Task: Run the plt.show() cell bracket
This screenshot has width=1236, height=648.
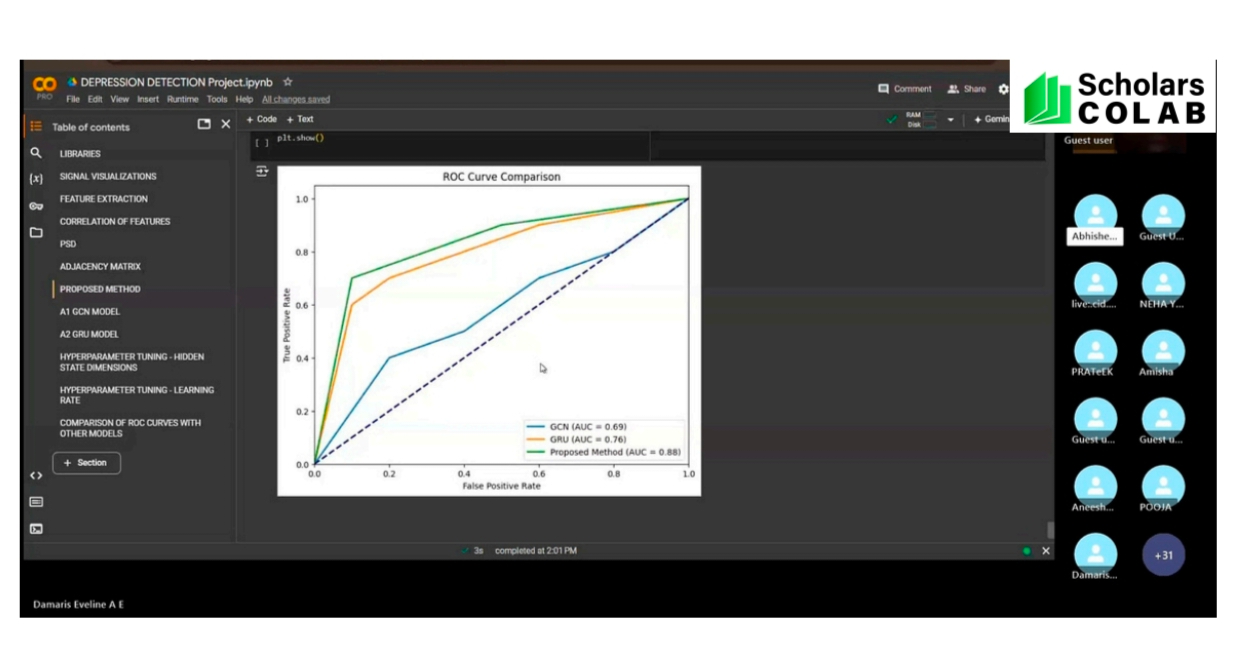Action: (x=261, y=142)
